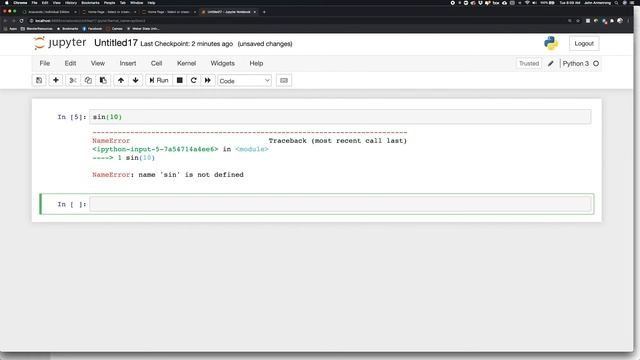Image resolution: width=640 pixels, height=360 pixels.
Task: Click the Last Checkpoint status text
Action: pyautogui.click(x=187, y=44)
